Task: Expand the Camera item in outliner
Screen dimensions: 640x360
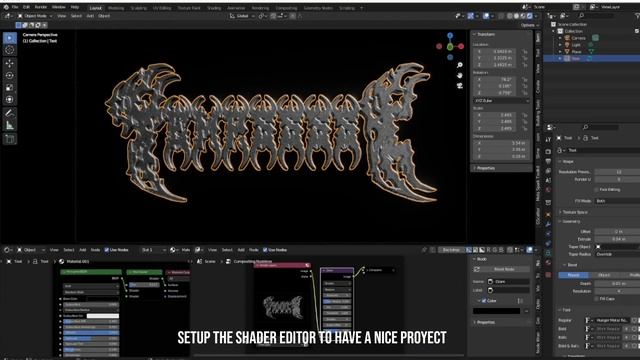Action: click(x=560, y=38)
